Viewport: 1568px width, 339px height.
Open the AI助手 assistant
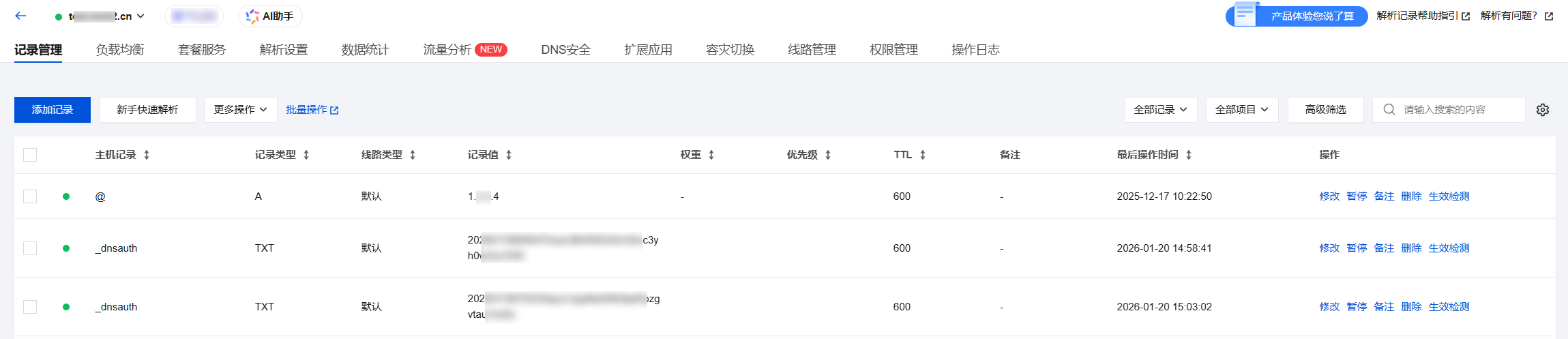[270, 16]
